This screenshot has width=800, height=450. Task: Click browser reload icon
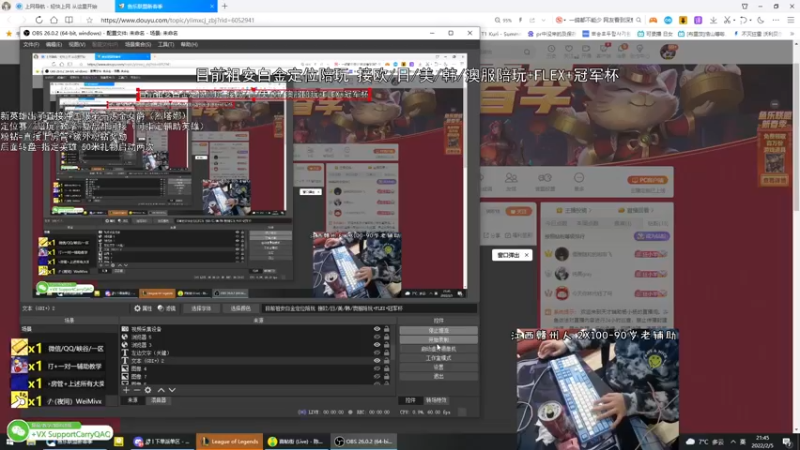click(39, 20)
